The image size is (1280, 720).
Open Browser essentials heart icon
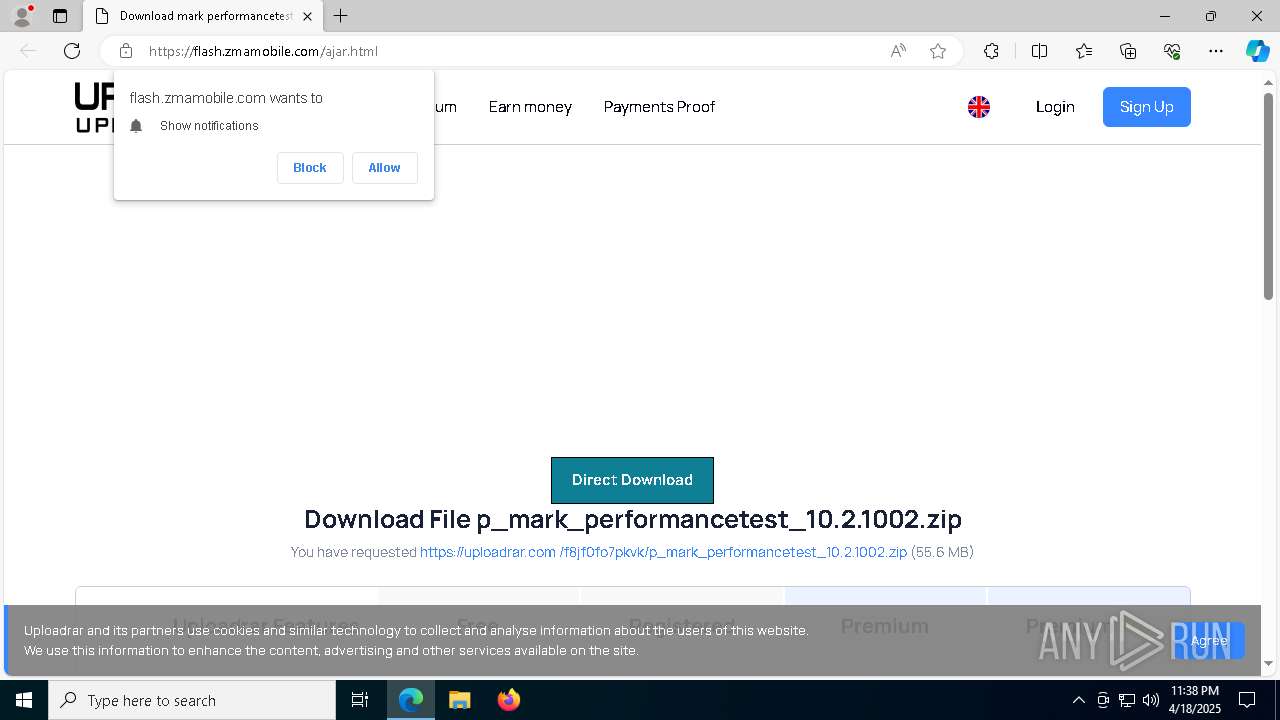tap(1172, 51)
